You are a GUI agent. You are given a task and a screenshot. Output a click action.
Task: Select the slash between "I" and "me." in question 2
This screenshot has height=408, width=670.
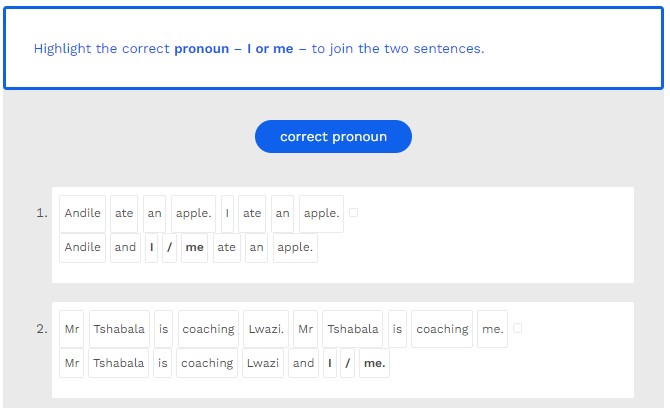click(347, 364)
